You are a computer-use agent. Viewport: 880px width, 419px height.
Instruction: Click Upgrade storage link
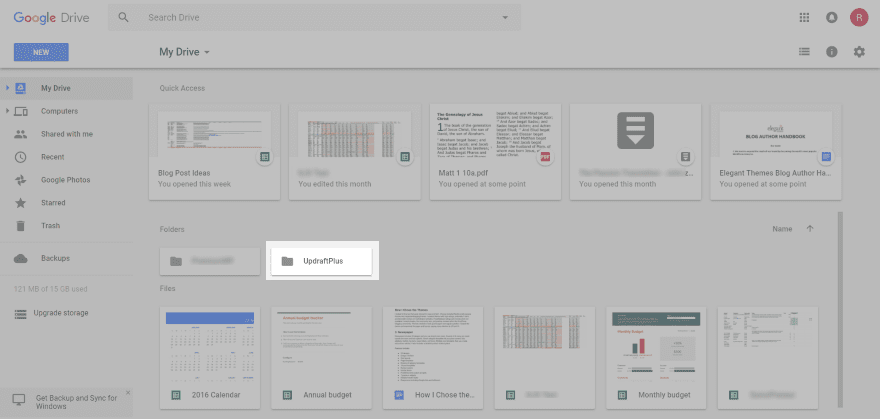tap(61, 313)
